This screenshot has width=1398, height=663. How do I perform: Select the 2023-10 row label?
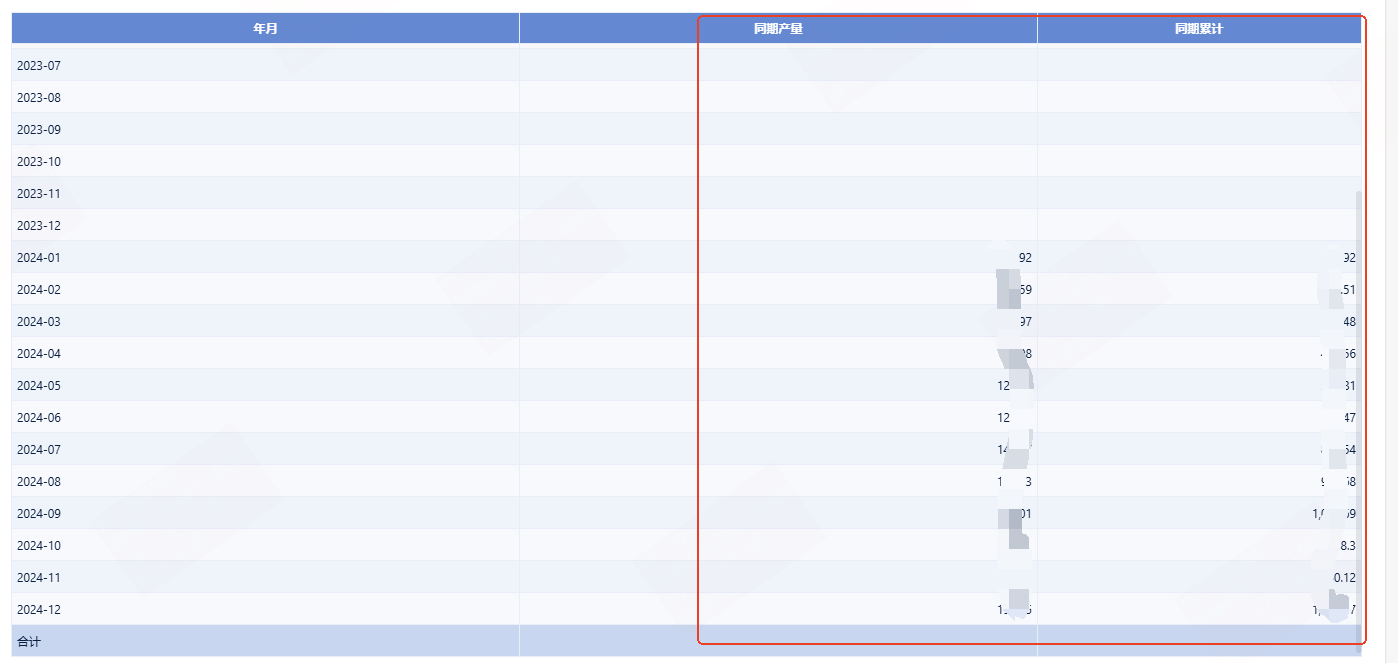tap(39, 162)
